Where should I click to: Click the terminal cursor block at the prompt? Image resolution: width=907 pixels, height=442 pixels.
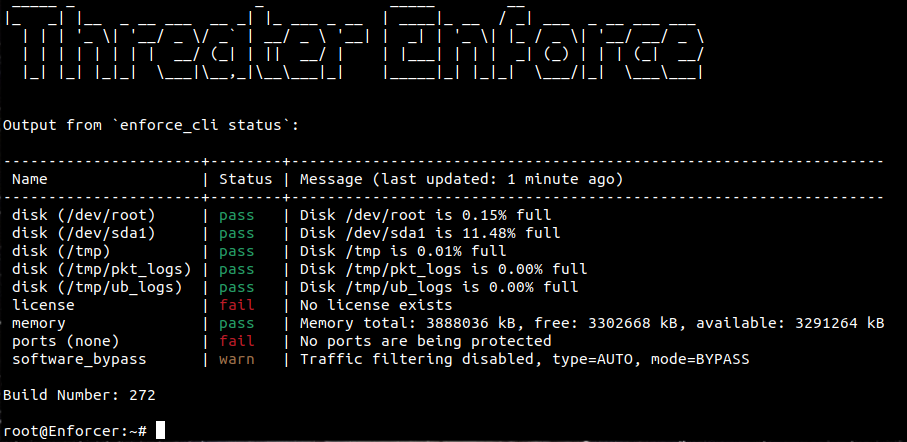(161, 430)
